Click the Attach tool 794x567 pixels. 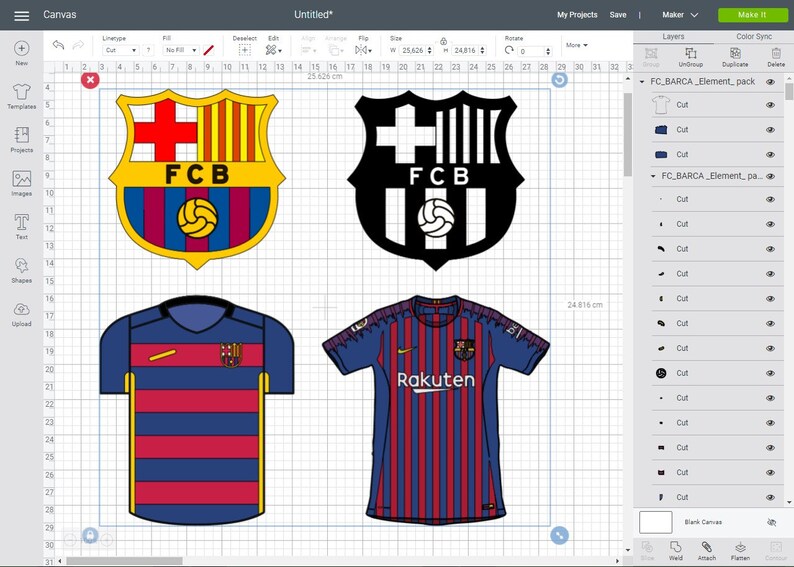click(x=706, y=551)
